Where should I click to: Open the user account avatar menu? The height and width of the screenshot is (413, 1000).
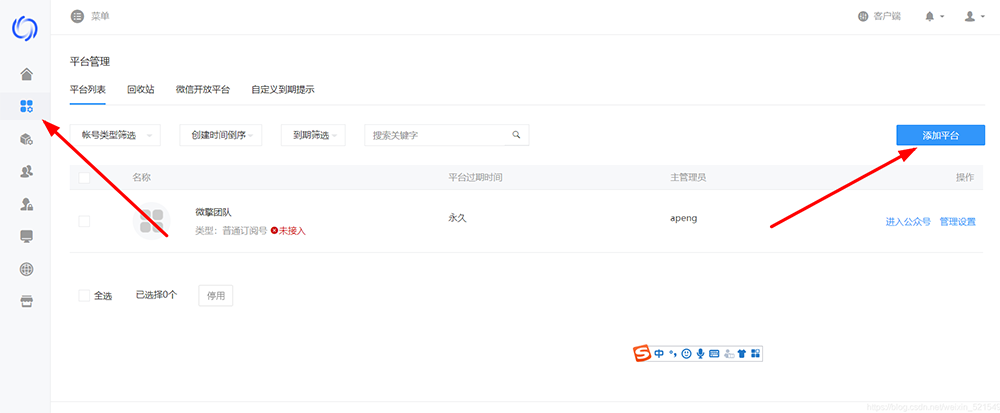[x=970, y=17]
